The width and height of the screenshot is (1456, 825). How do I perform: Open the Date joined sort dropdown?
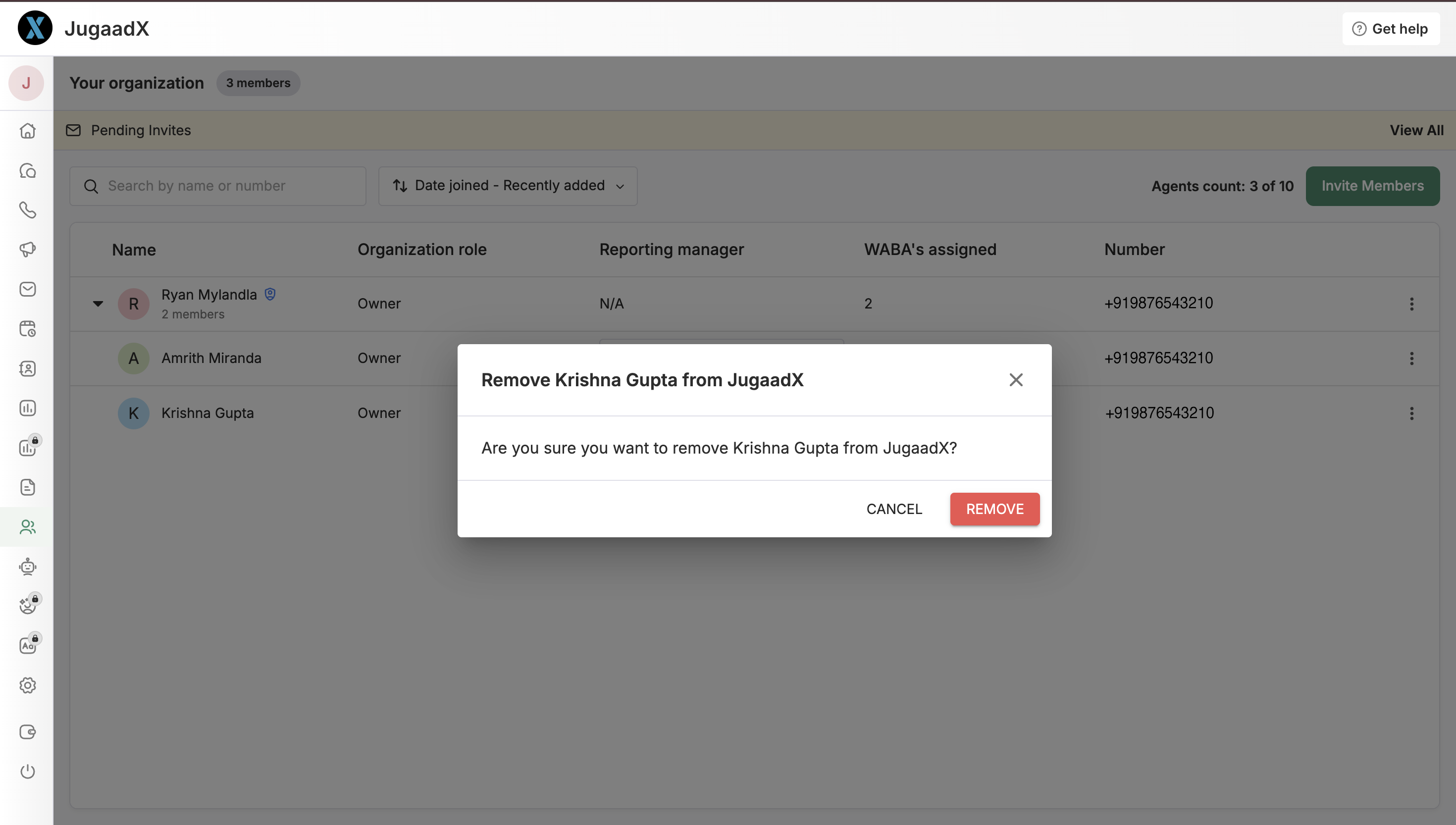click(x=508, y=186)
